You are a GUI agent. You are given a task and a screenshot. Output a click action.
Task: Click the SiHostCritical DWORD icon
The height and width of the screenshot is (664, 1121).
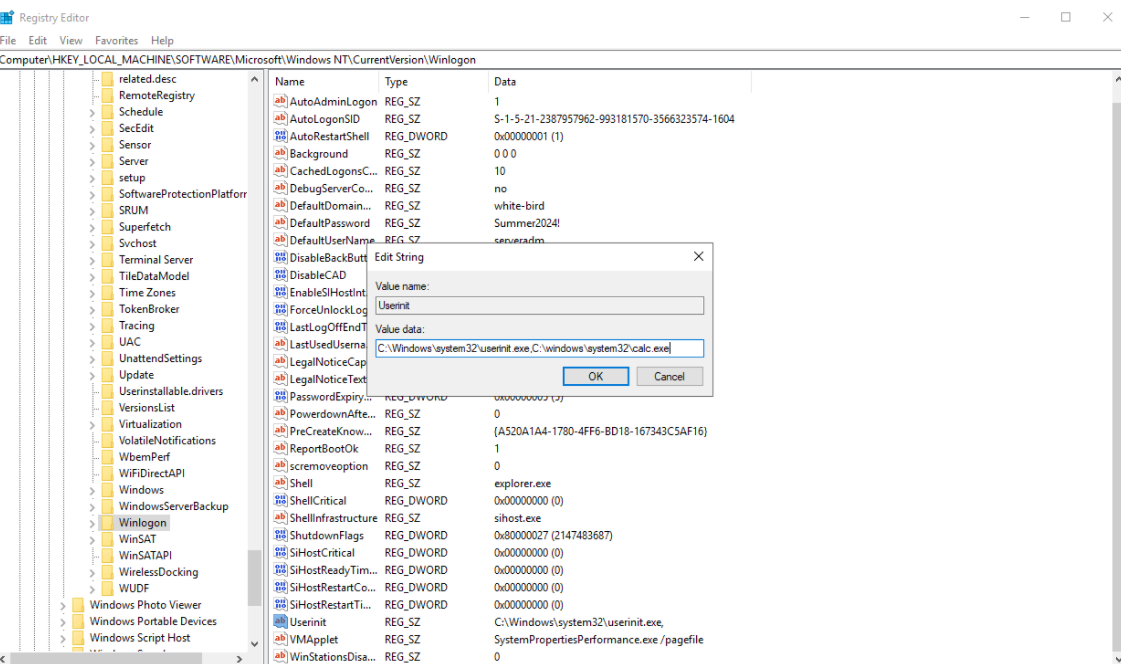click(280, 552)
